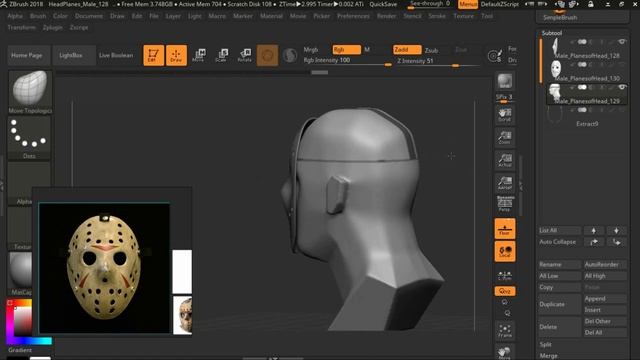Open the Dots stroke picker
The height and width of the screenshot is (360, 640).
coord(29,138)
